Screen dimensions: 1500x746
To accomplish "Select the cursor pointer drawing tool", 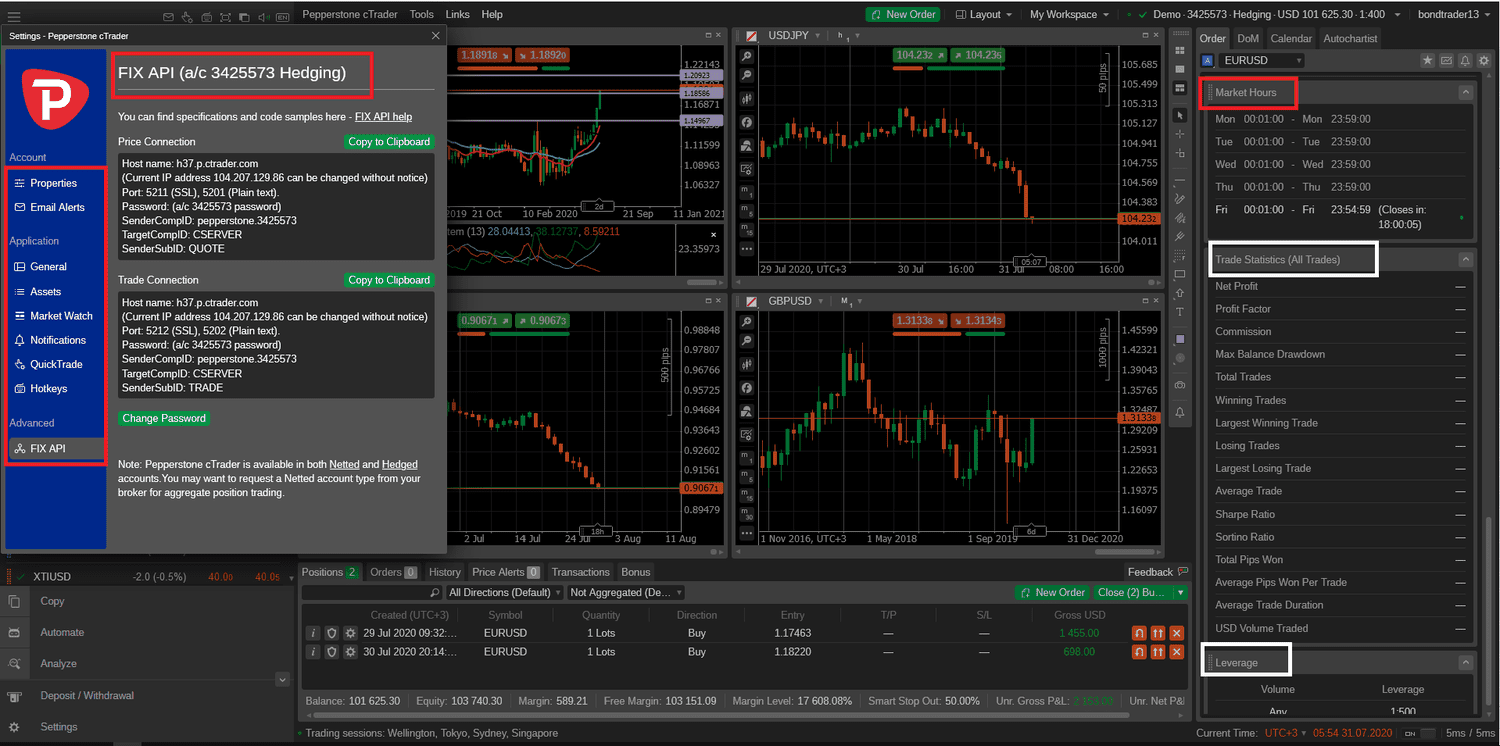I will (x=1180, y=116).
